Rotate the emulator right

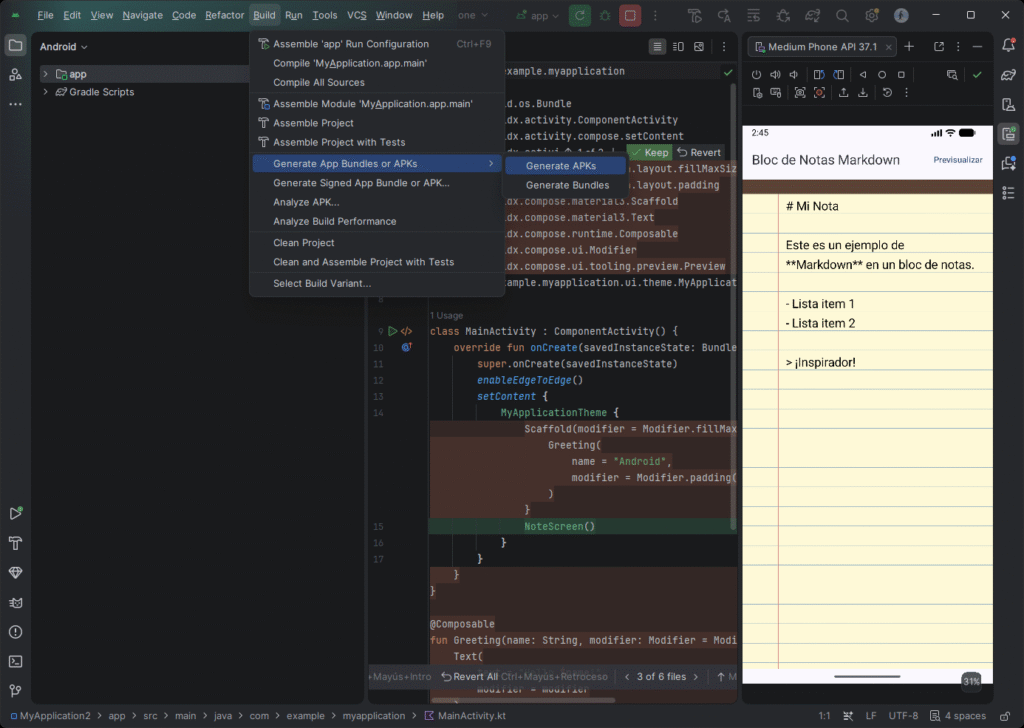point(839,74)
